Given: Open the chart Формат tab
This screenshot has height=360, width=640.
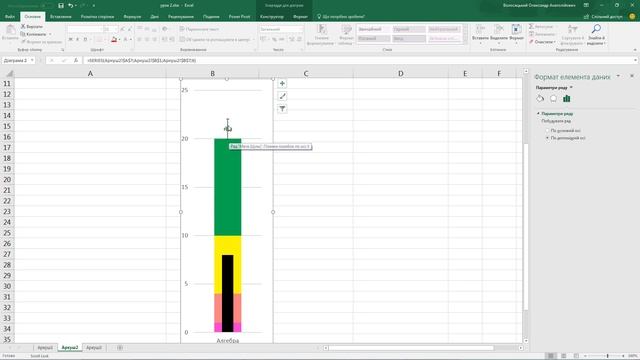Looking at the screenshot, I should coord(300,17).
